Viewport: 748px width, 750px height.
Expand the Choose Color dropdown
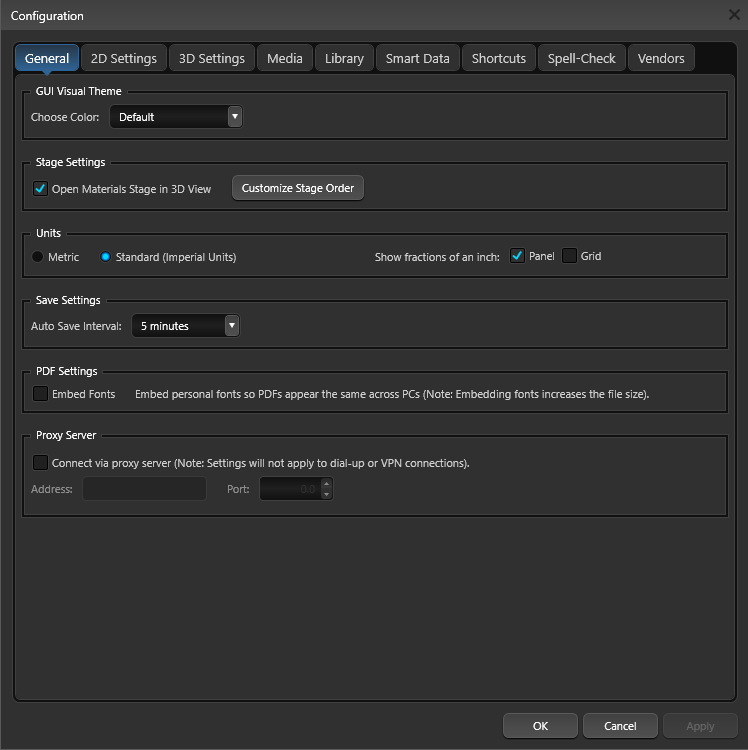(x=176, y=117)
